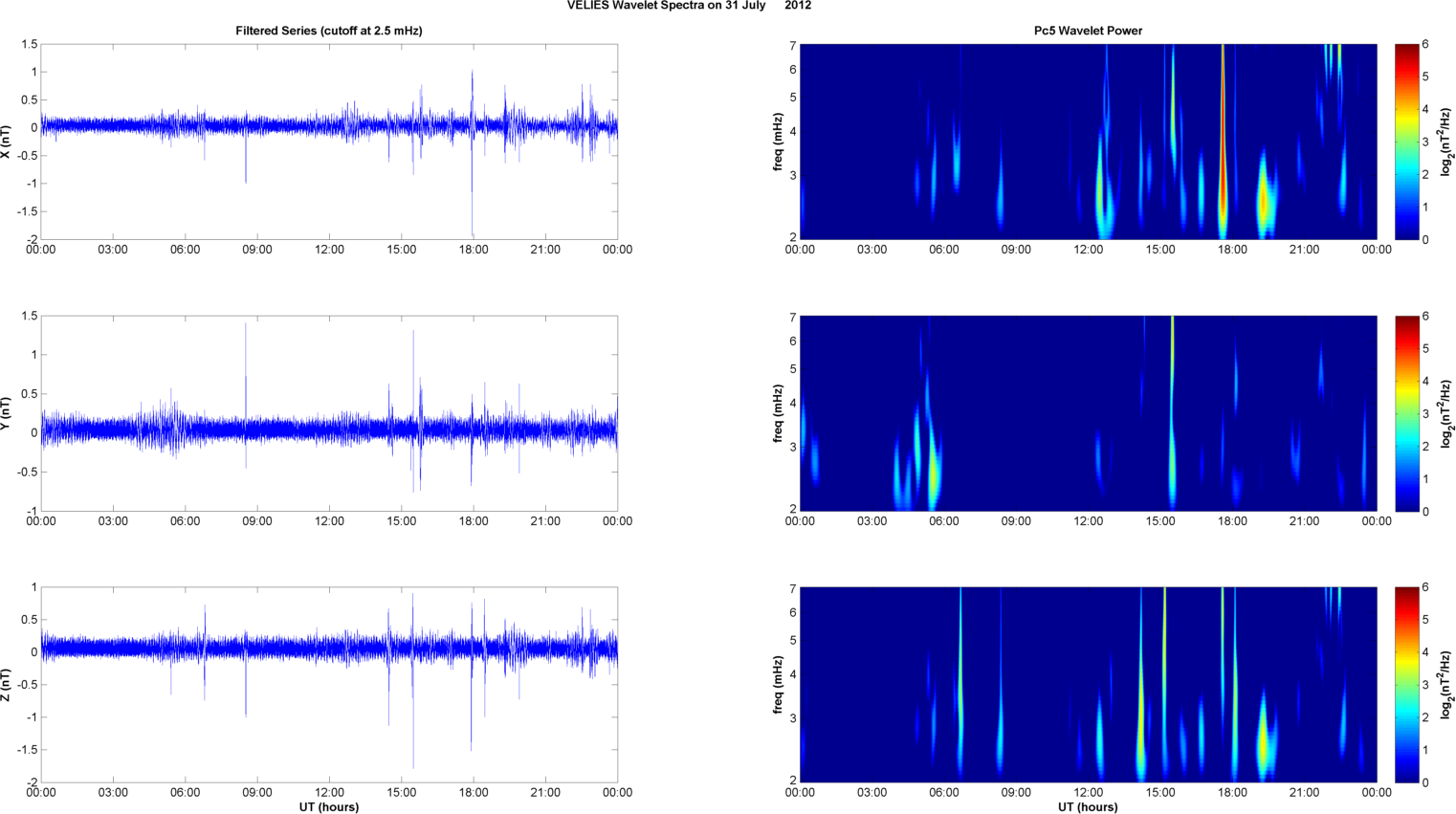Click the '3' frequency tick on the bottom wavelet plot

coord(793,718)
